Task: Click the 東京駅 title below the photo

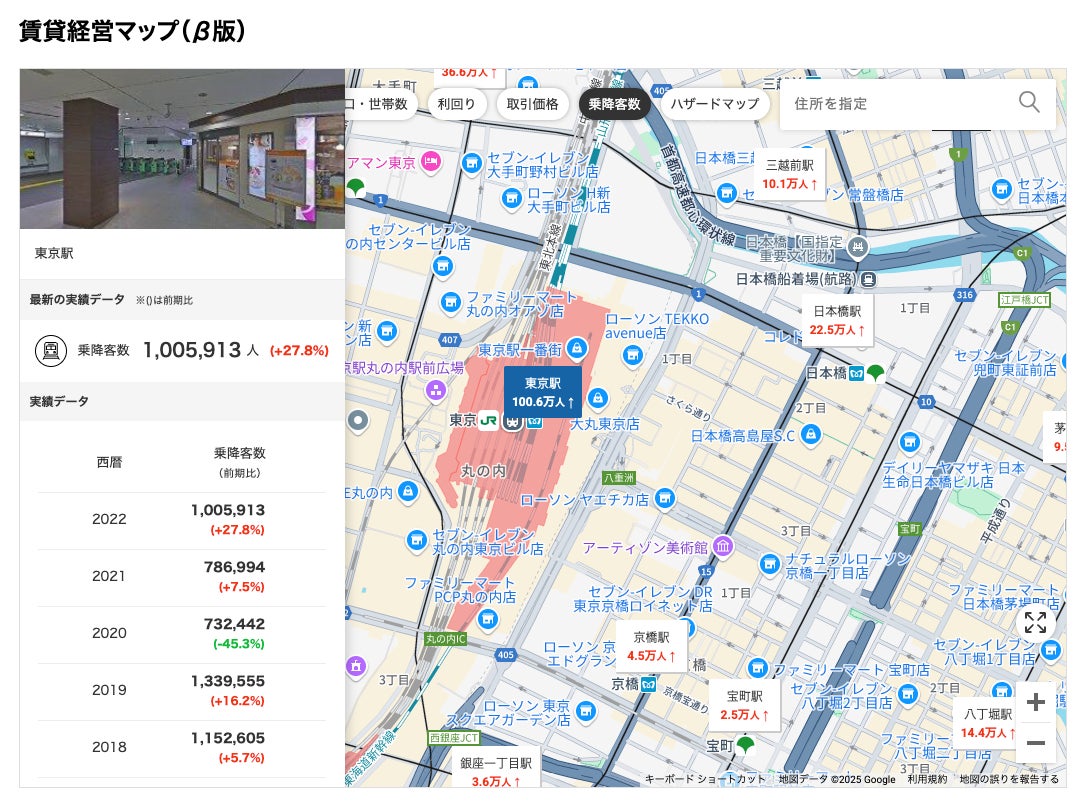Action: coord(54,253)
